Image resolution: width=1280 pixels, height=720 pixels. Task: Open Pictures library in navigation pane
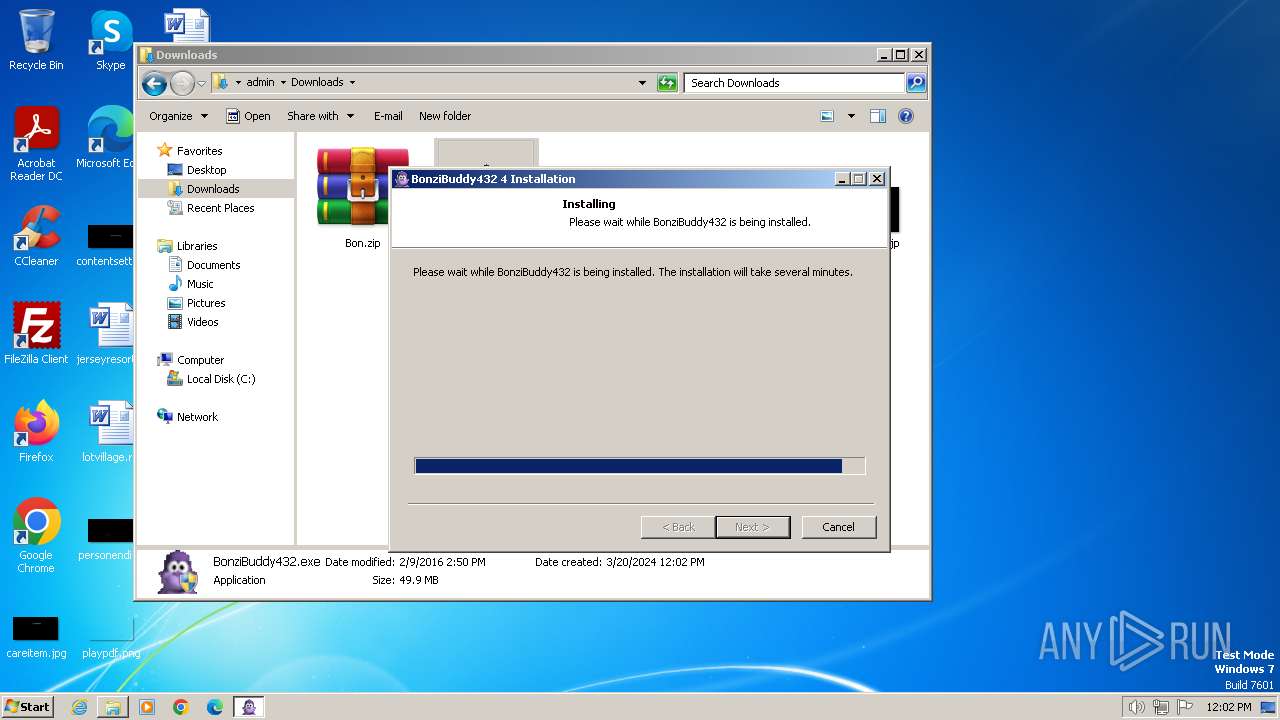(x=205, y=303)
